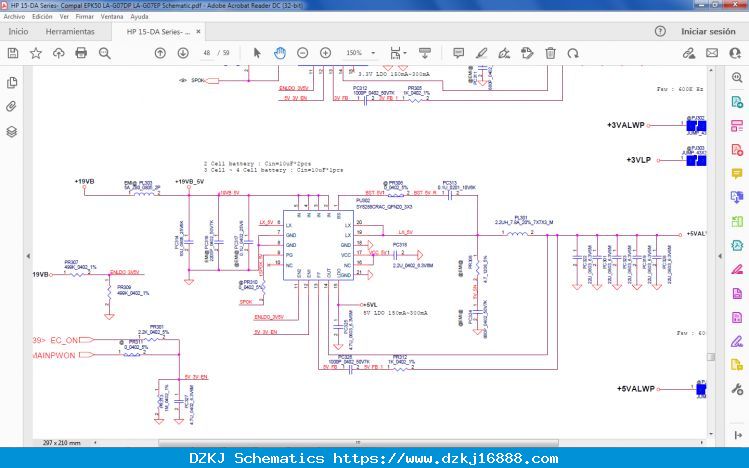The width and height of the screenshot is (749, 468).
Task: Open the Ver menu
Action: coord(64,17)
